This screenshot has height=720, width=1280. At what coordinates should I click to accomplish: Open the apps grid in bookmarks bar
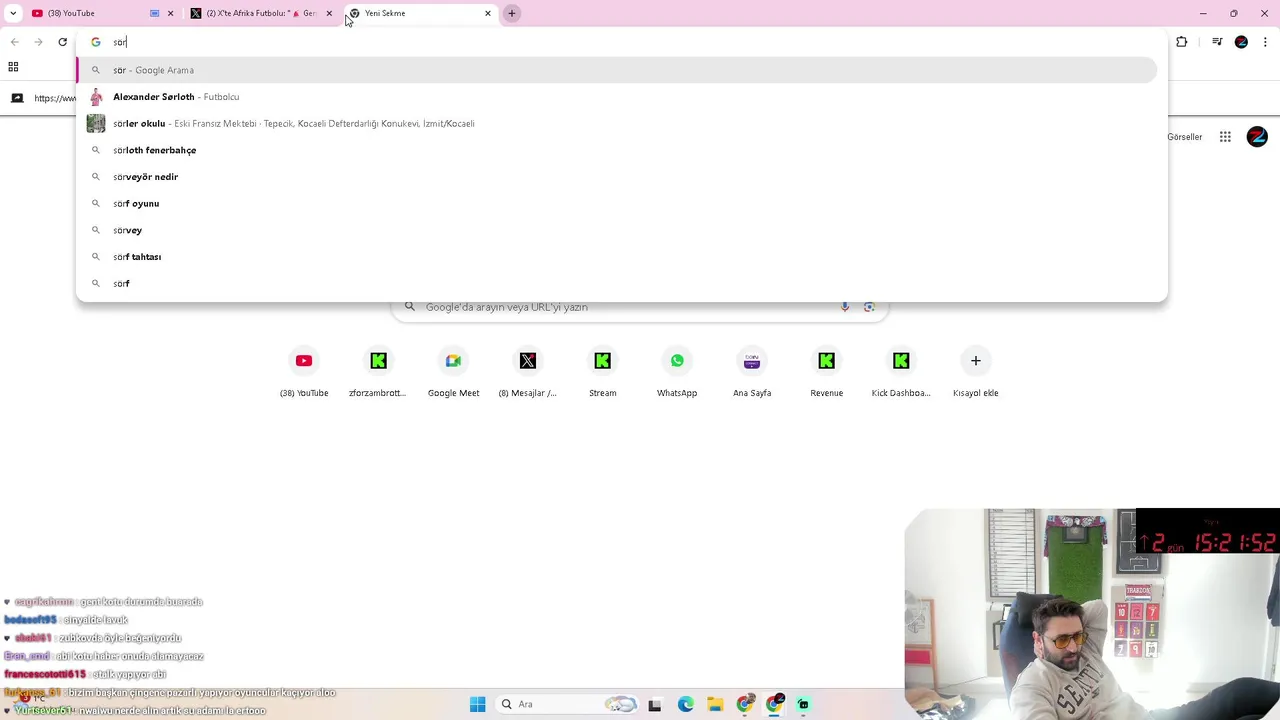tap(13, 67)
